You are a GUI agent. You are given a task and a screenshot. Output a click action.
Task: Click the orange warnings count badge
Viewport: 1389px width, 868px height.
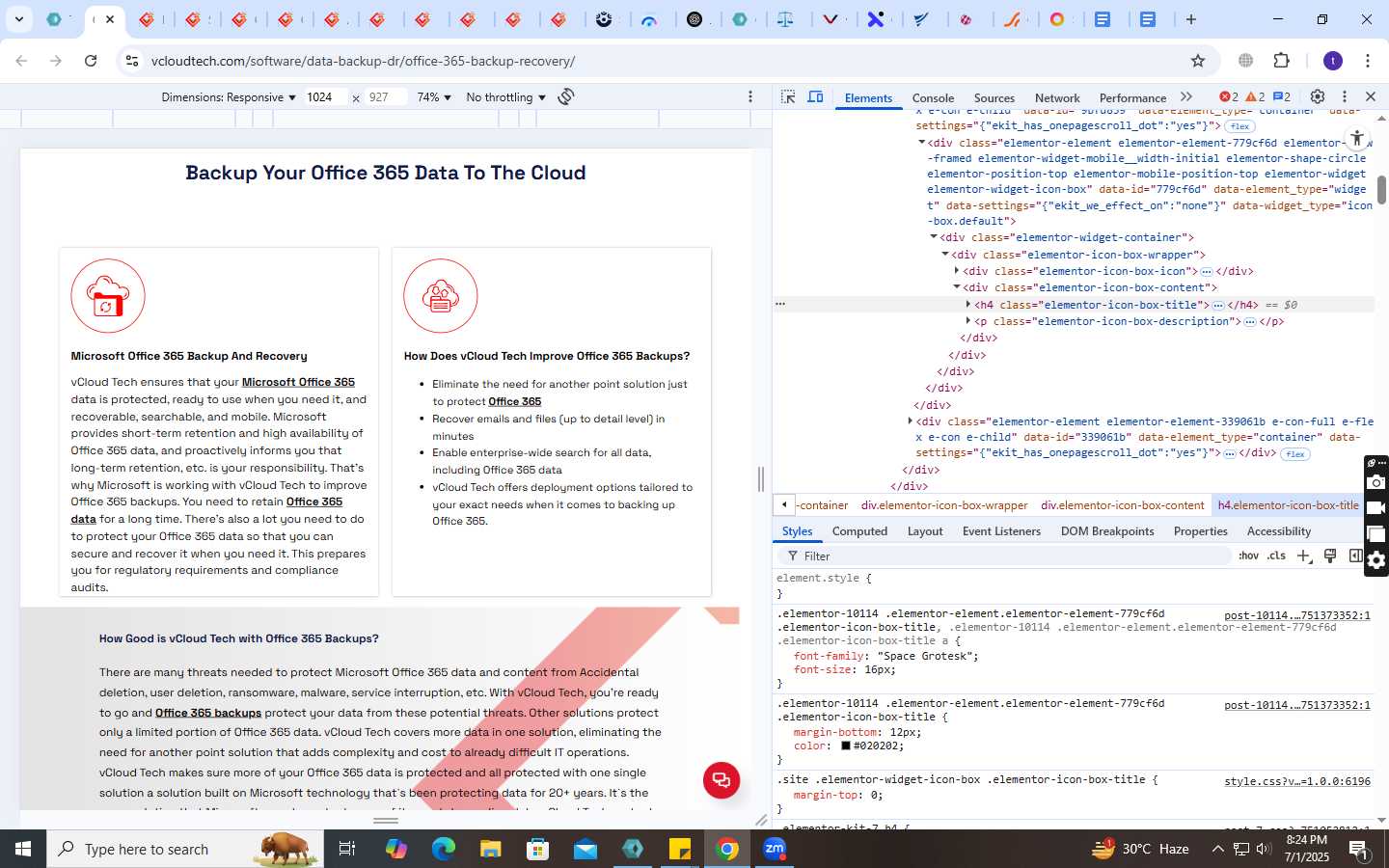1255,96
